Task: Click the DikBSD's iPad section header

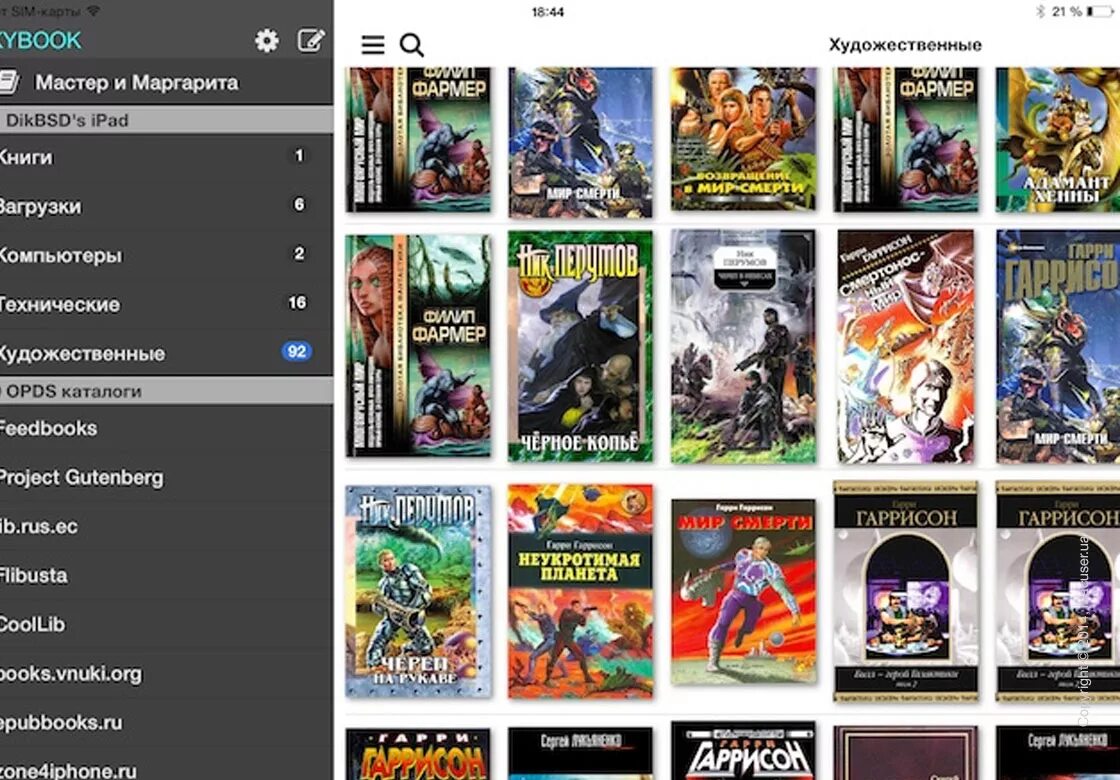Action: click(166, 120)
